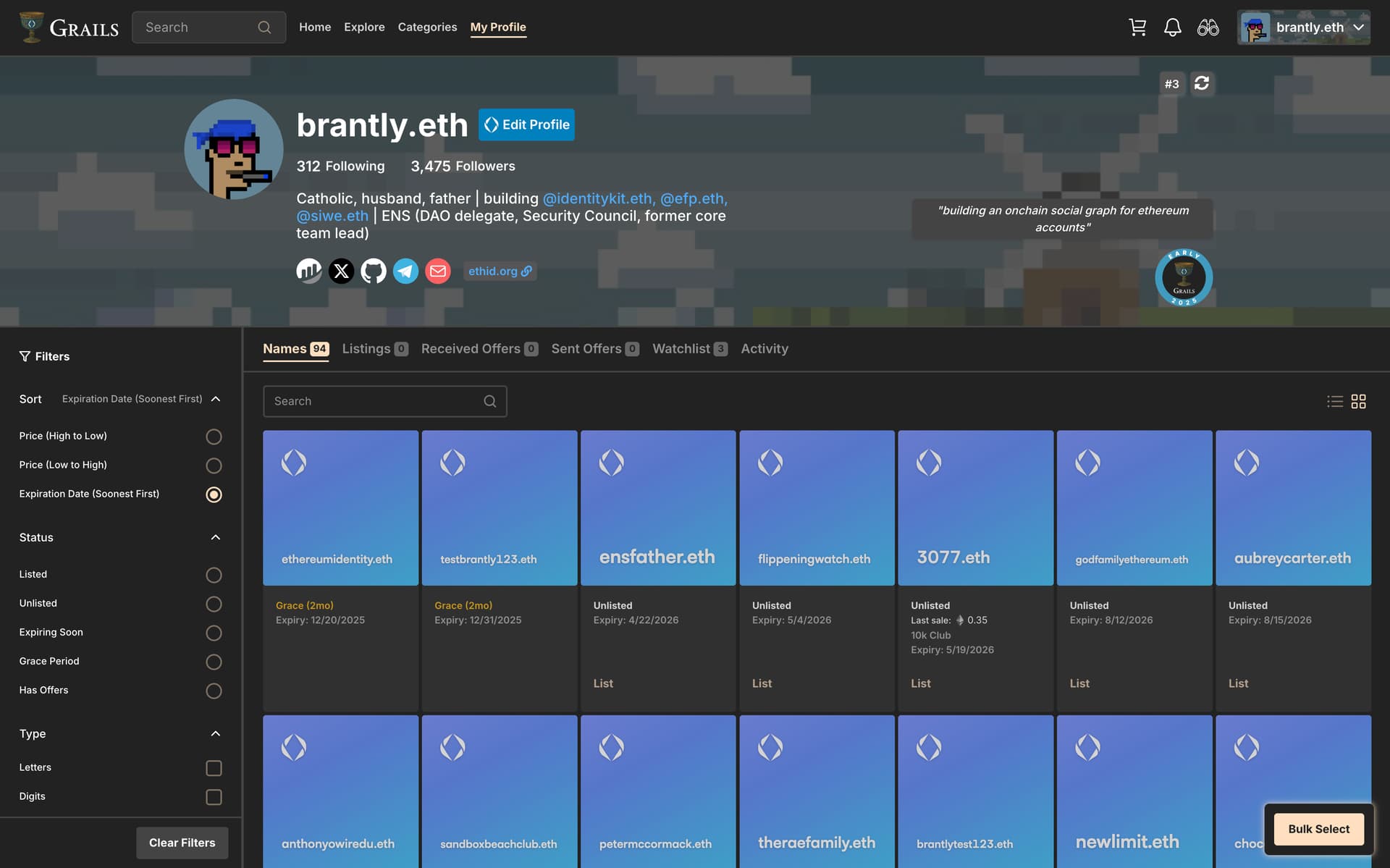Open the Telegram social icon
The height and width of the screenshot is (868, 1390).
click(x=405, y=271)
